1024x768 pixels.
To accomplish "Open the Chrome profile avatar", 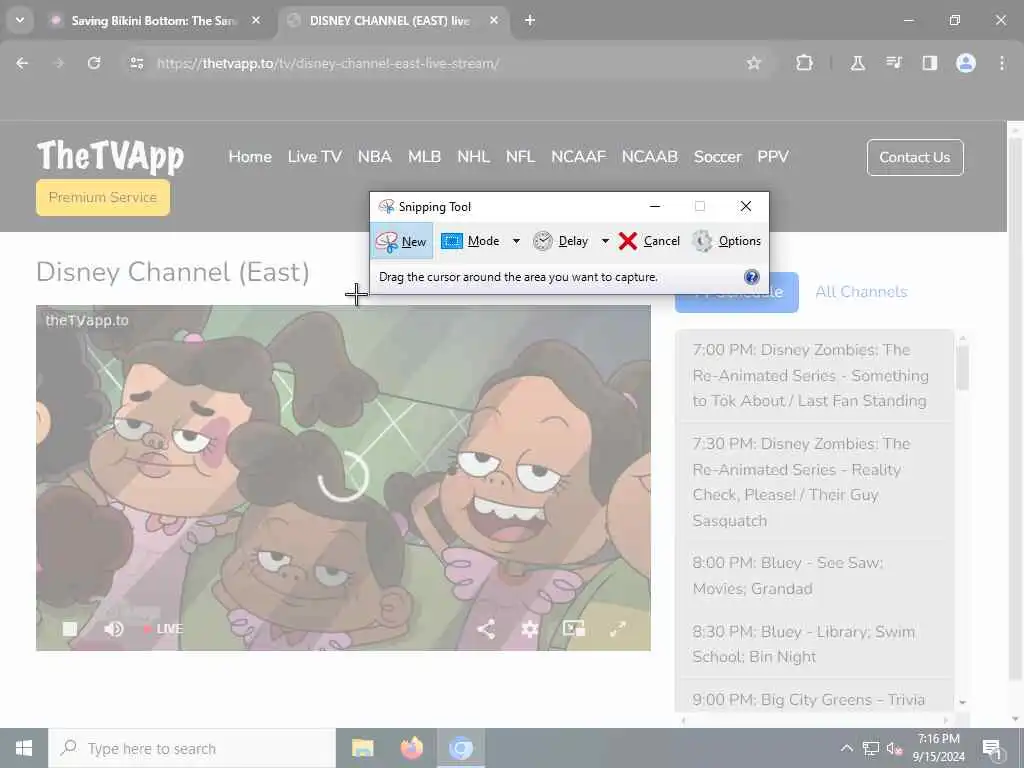I will coord(966,63).
